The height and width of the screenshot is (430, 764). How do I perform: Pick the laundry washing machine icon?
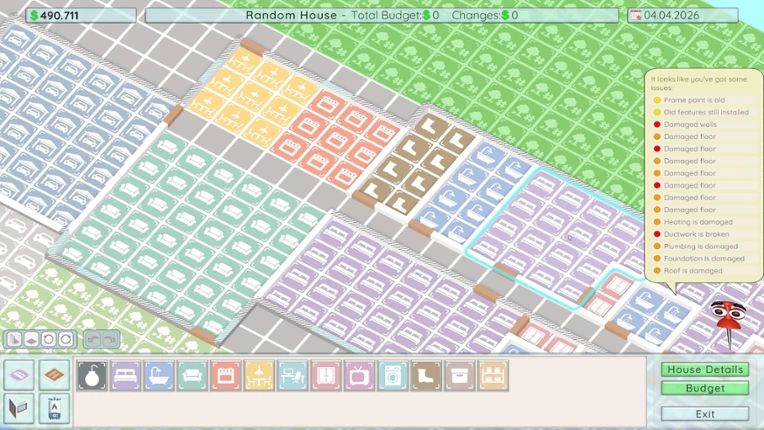tap(393, 375)
